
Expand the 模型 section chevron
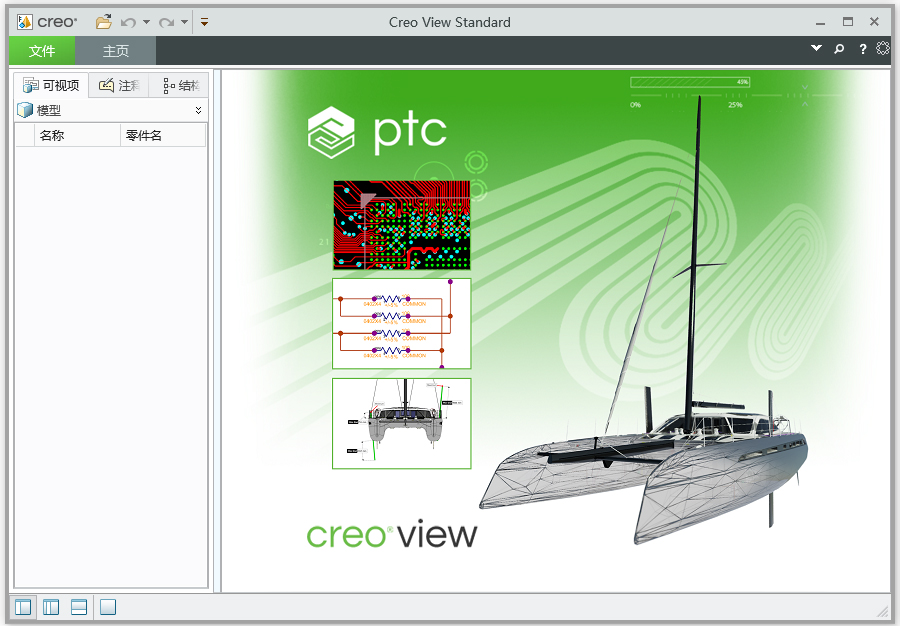(x=199, y=110)
